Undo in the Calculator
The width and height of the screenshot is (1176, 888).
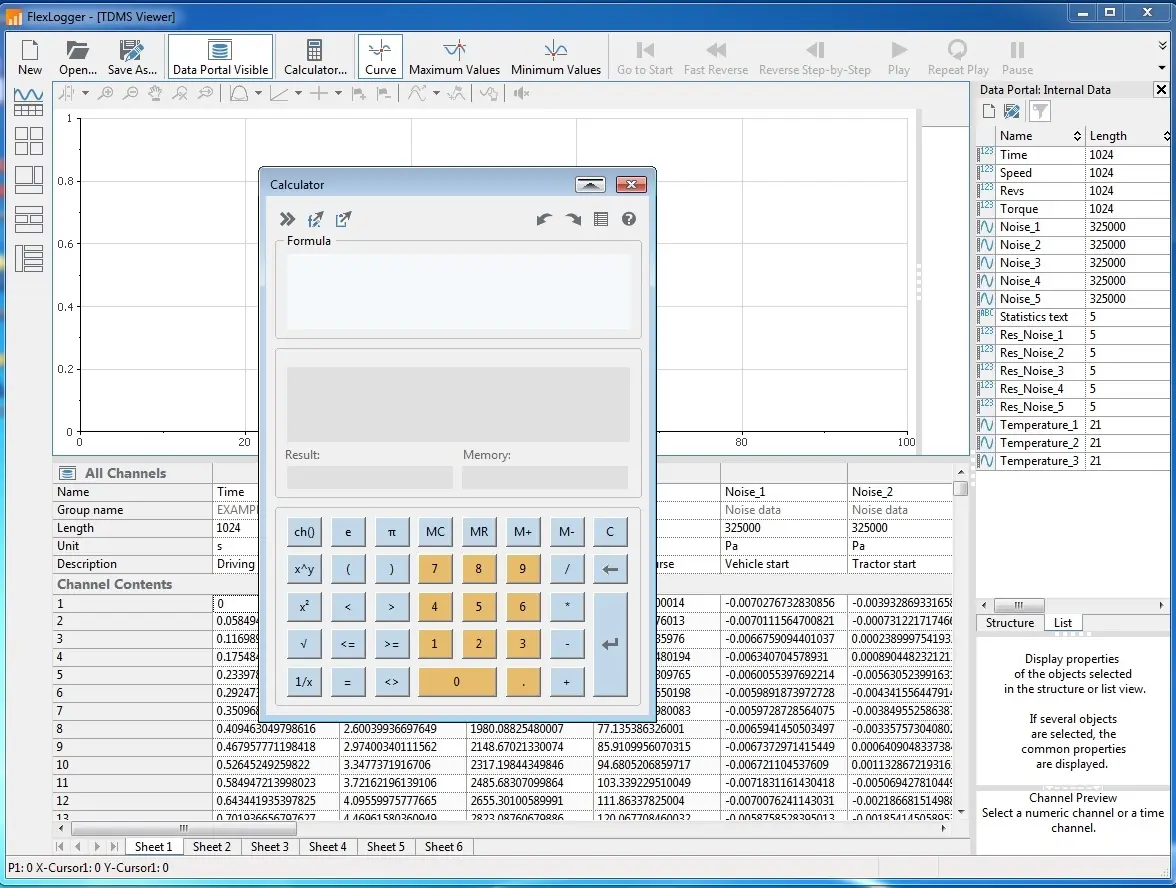click(x=544, y=219)
